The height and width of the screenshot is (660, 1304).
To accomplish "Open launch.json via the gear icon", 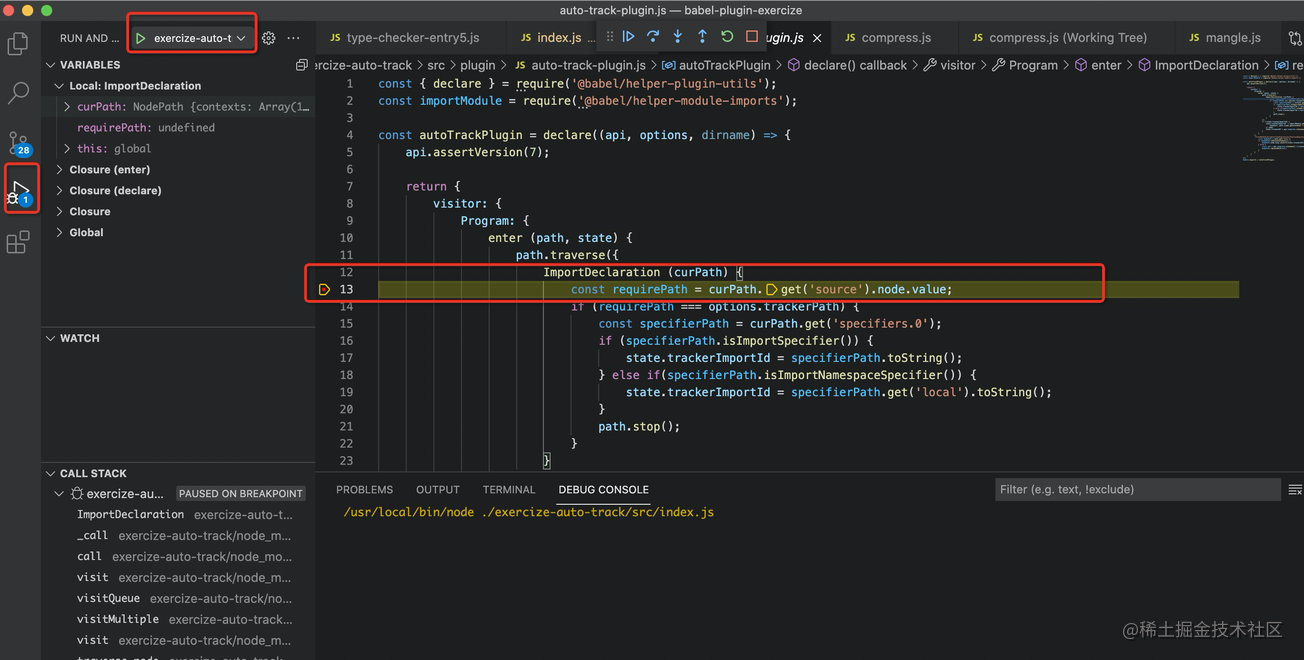I will tap(268, 38).
